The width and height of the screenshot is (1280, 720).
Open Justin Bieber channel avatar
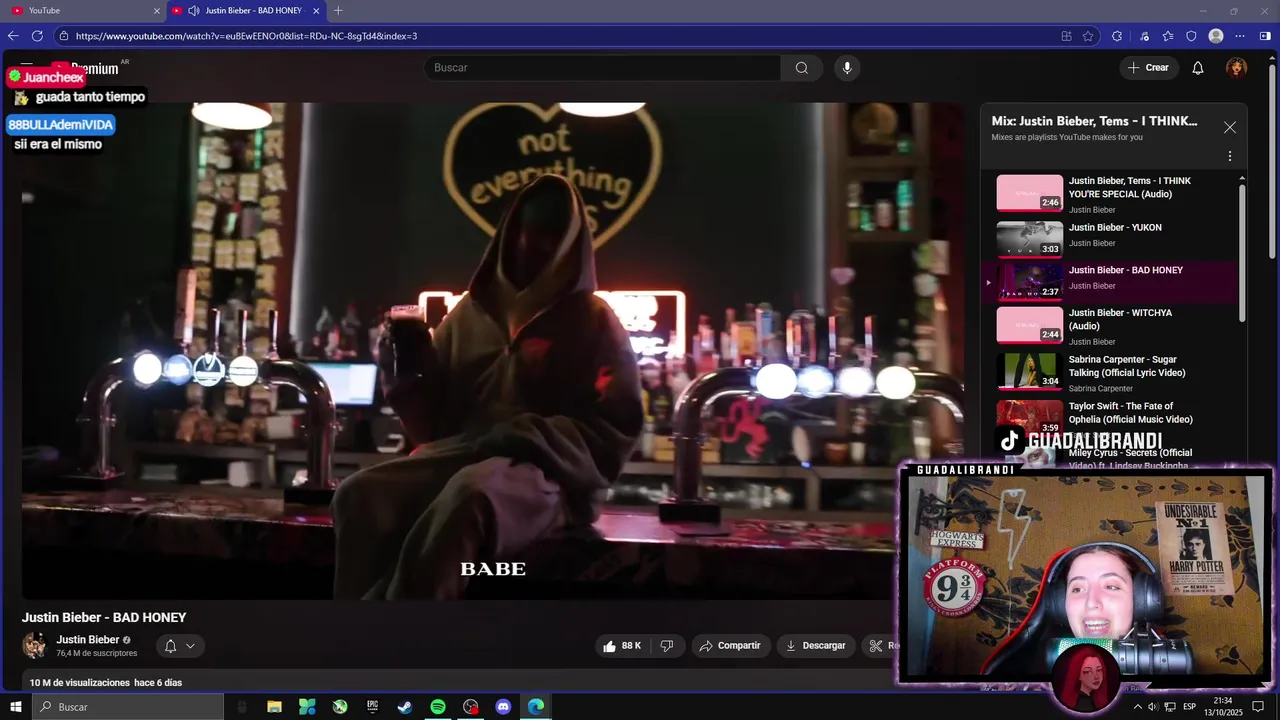point(35,646)
